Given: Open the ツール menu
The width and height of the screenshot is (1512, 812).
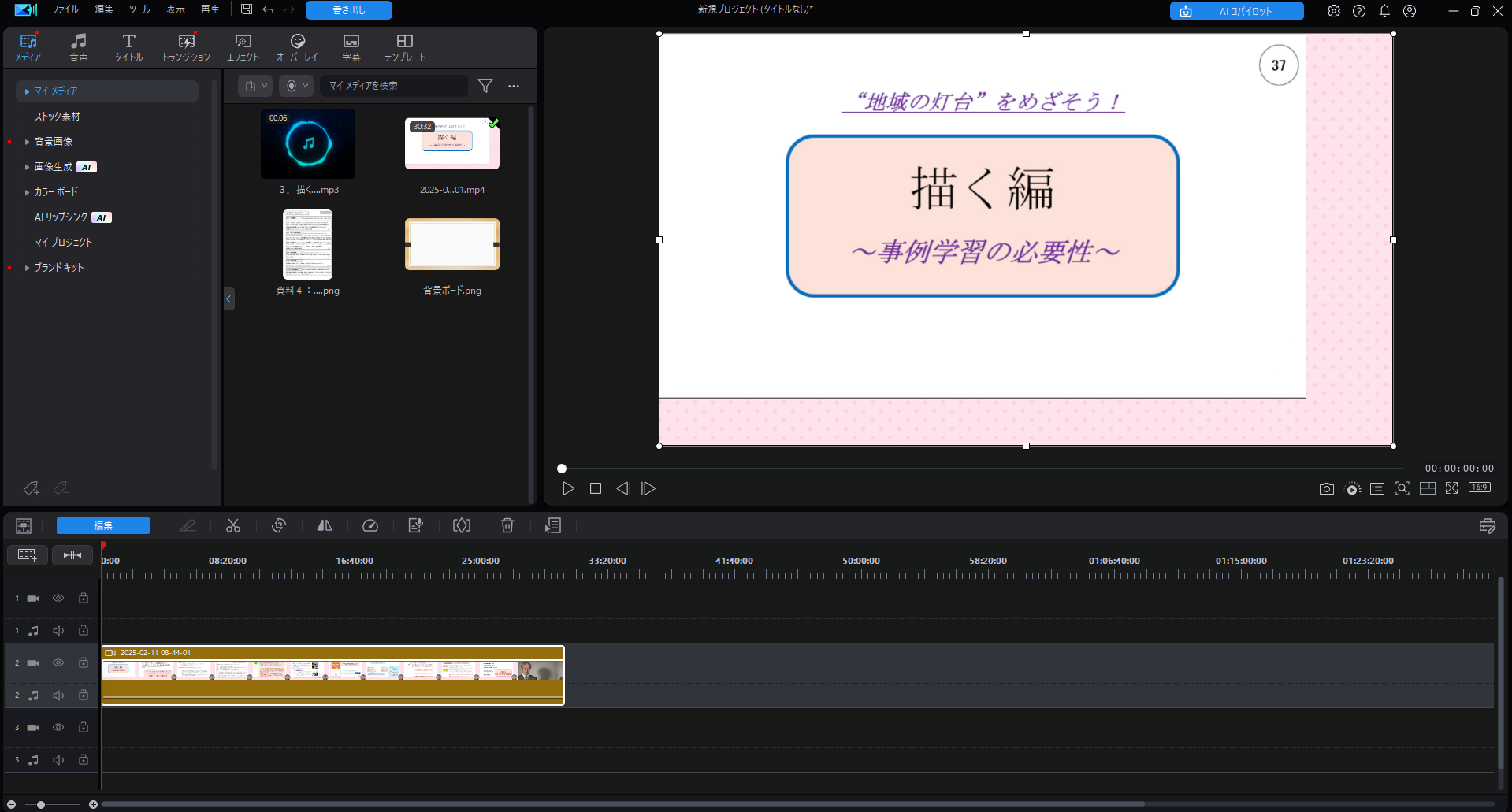Looking at the screenshot, I should point(139,9).
